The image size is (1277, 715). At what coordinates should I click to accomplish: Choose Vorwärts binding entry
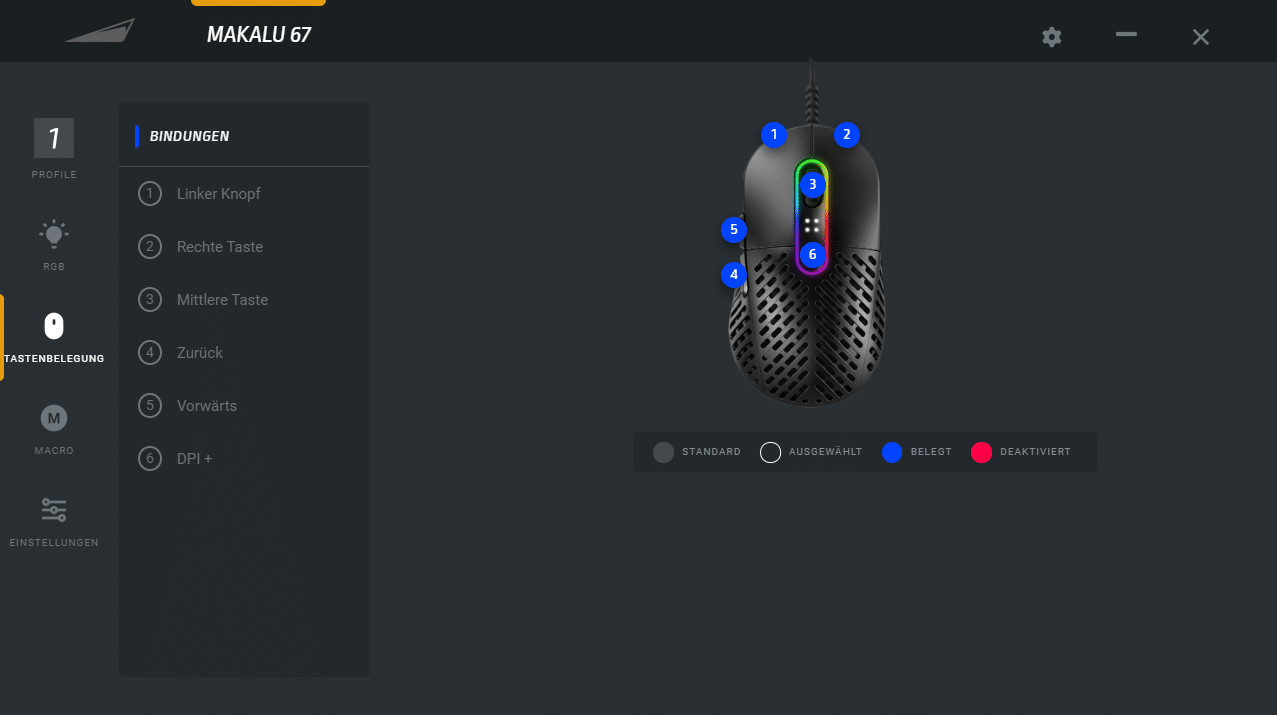(x=244, y=406)
